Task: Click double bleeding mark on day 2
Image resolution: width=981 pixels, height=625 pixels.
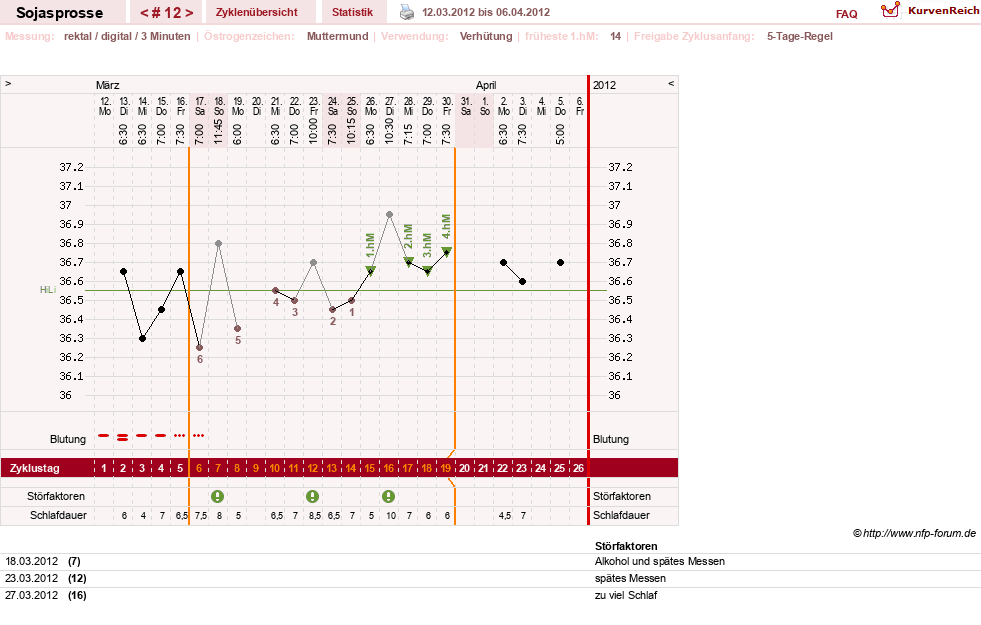Action: [123, 437]
